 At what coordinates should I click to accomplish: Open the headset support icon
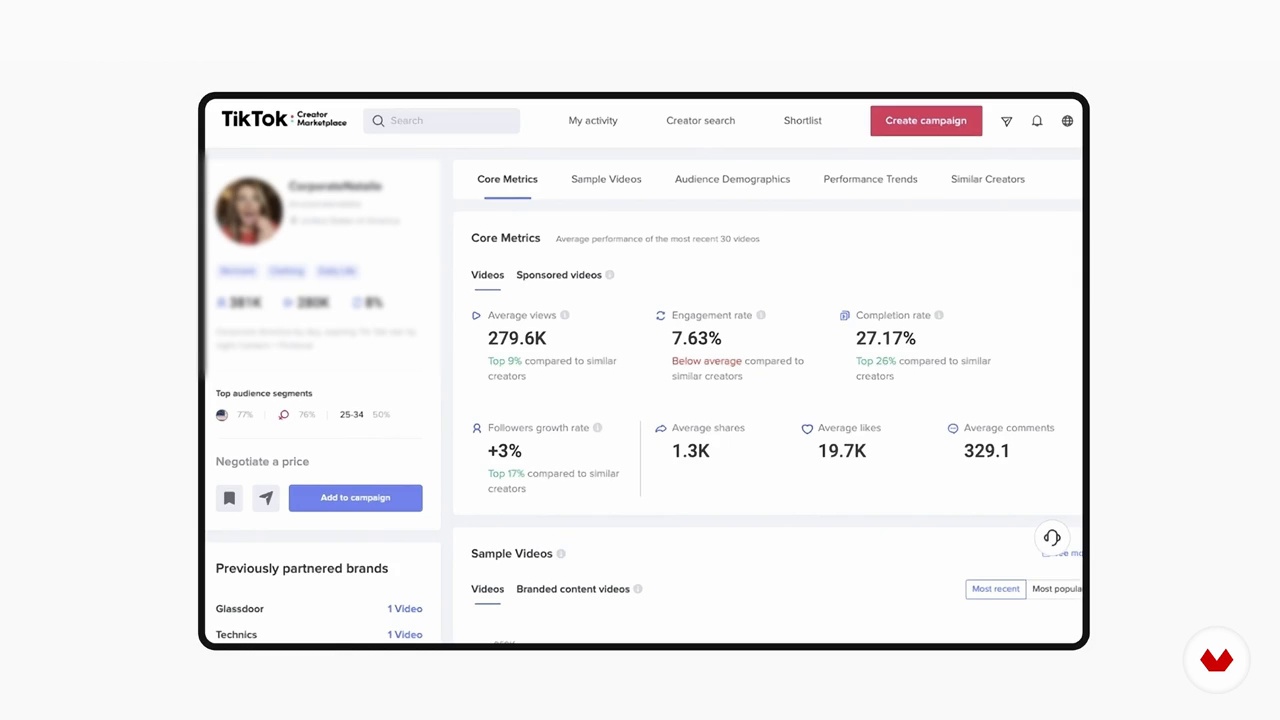[1052, 537]
